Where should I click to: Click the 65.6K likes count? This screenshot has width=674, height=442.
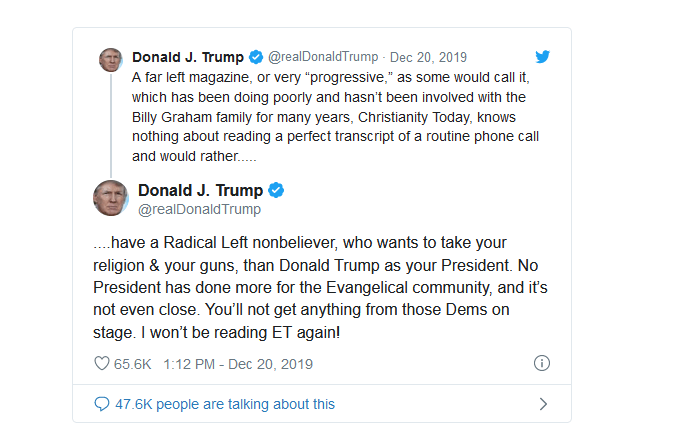point(132,364)
